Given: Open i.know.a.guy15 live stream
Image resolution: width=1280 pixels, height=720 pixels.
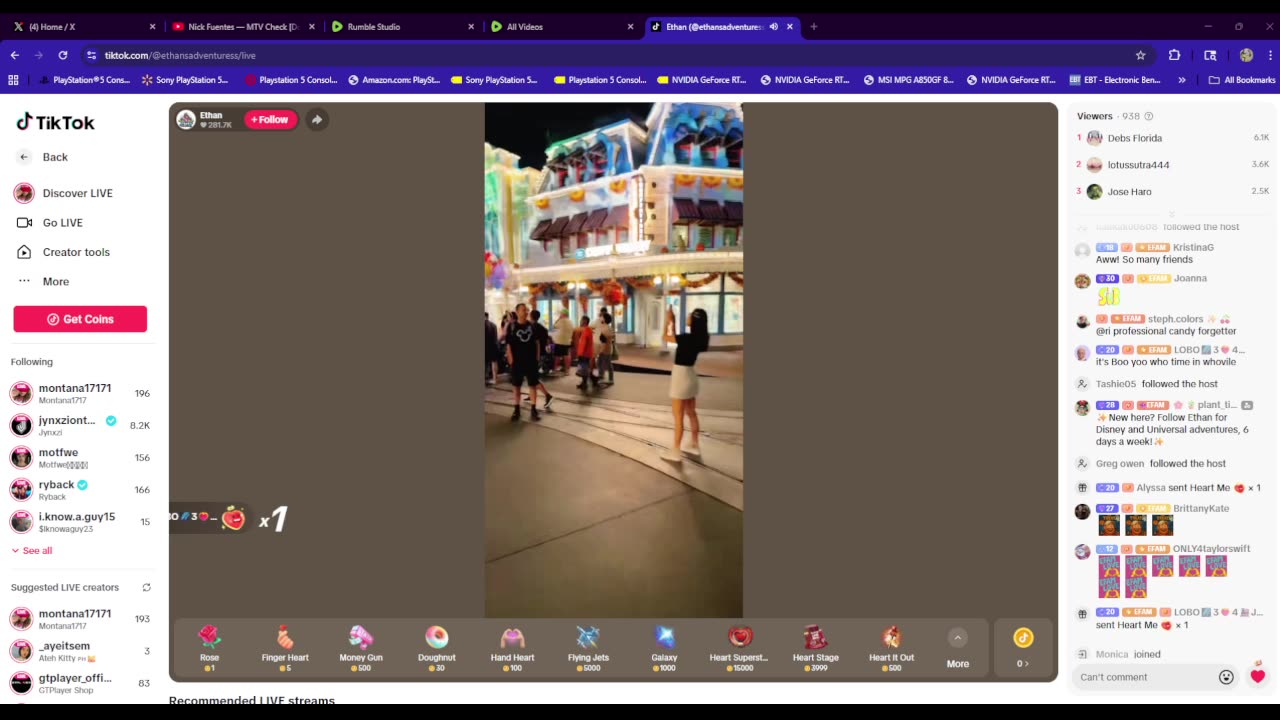Looking at the screenshot, I should click(80, 521).
